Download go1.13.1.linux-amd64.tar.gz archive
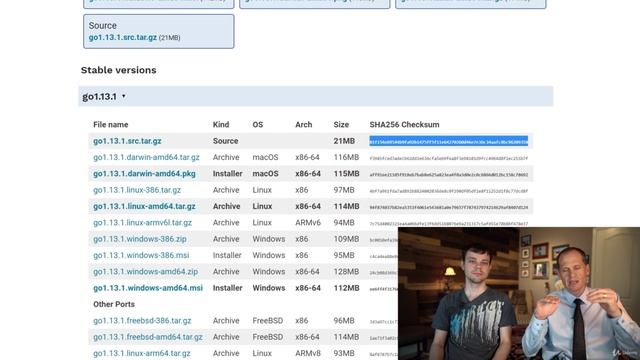Screen dimensions: 640x360 tap(144, 206)
